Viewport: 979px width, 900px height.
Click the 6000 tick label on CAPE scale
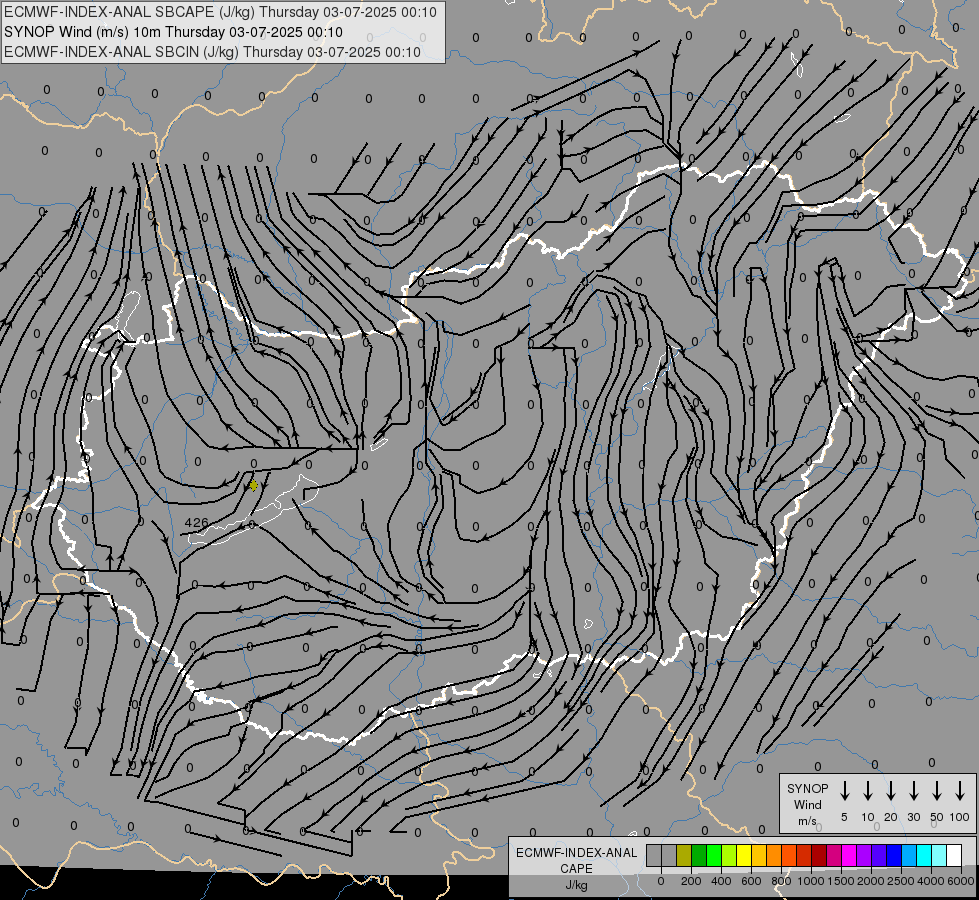[961, 881]
